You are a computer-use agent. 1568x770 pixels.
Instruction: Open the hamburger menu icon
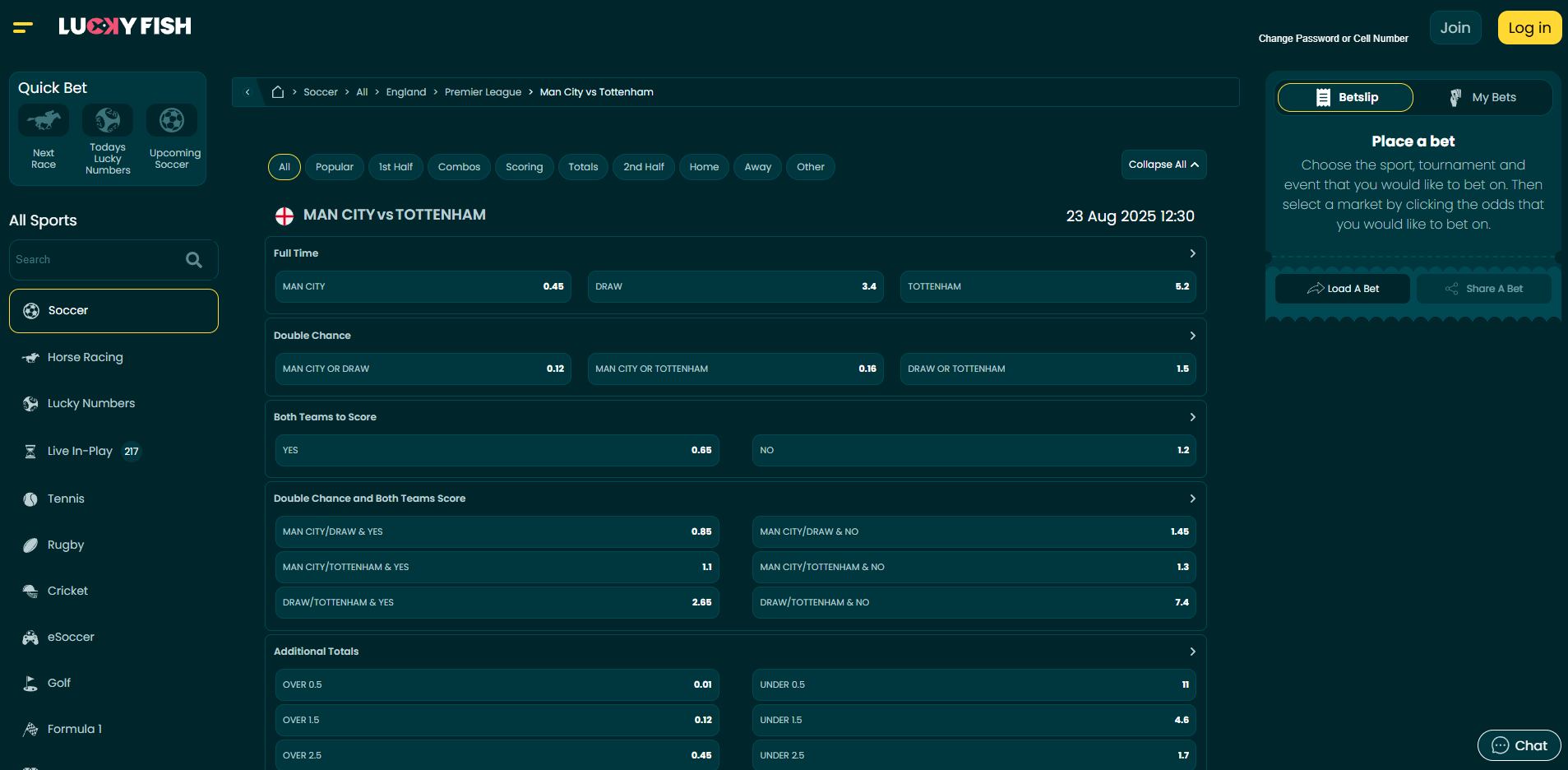[x=23, y=27]
